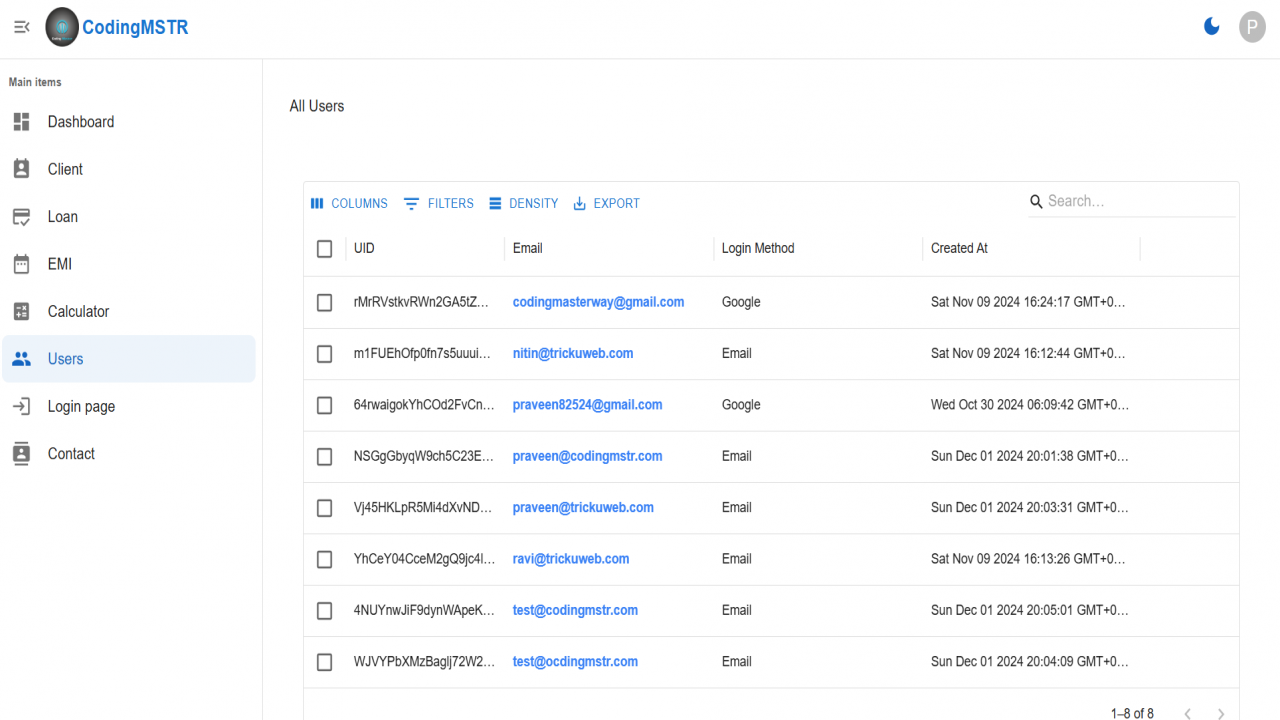
Task: Click the EMI calendar icon in the sidebar
Action: tap(22, 264)
